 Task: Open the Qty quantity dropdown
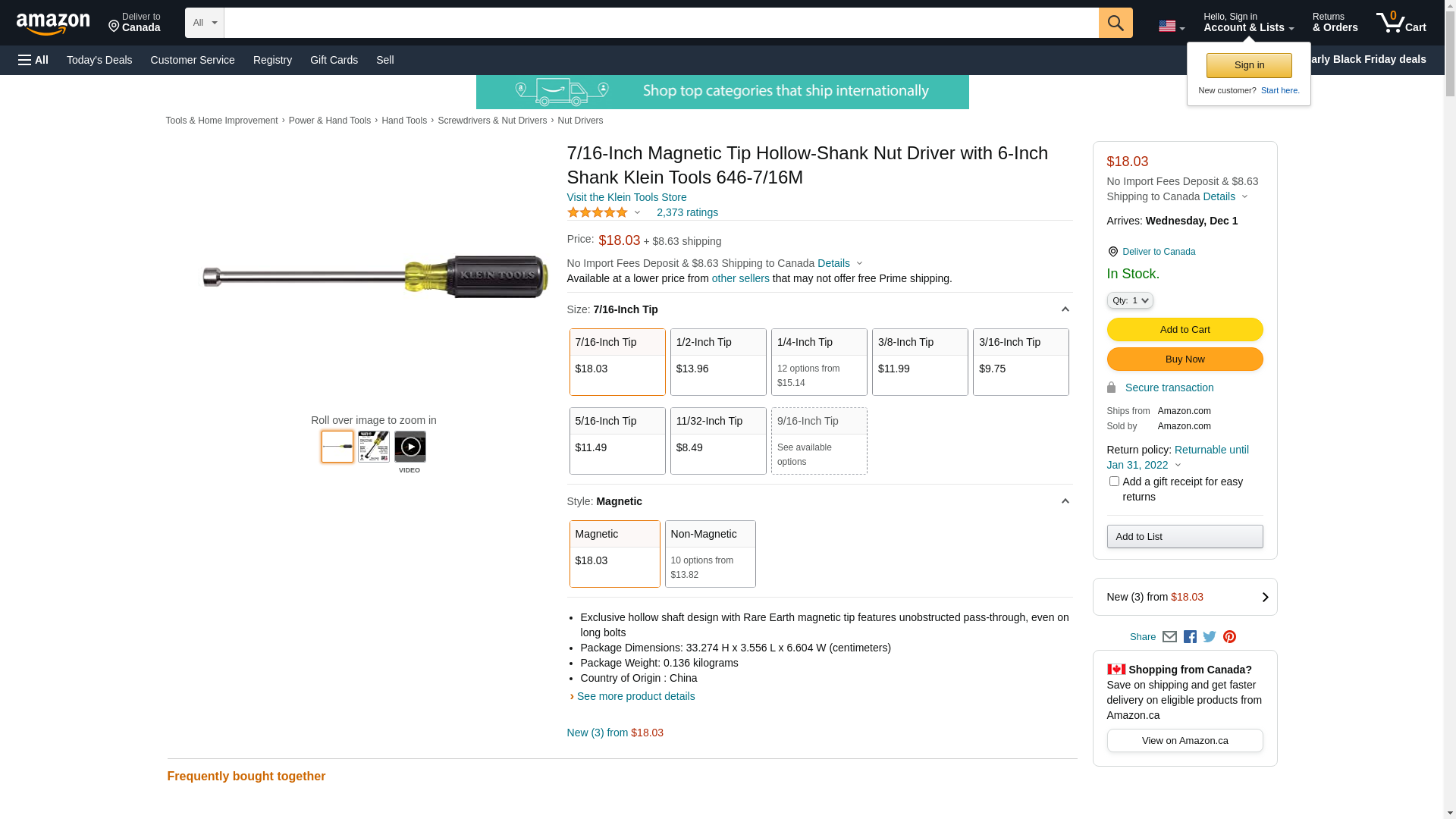(x=1130, y=301)
